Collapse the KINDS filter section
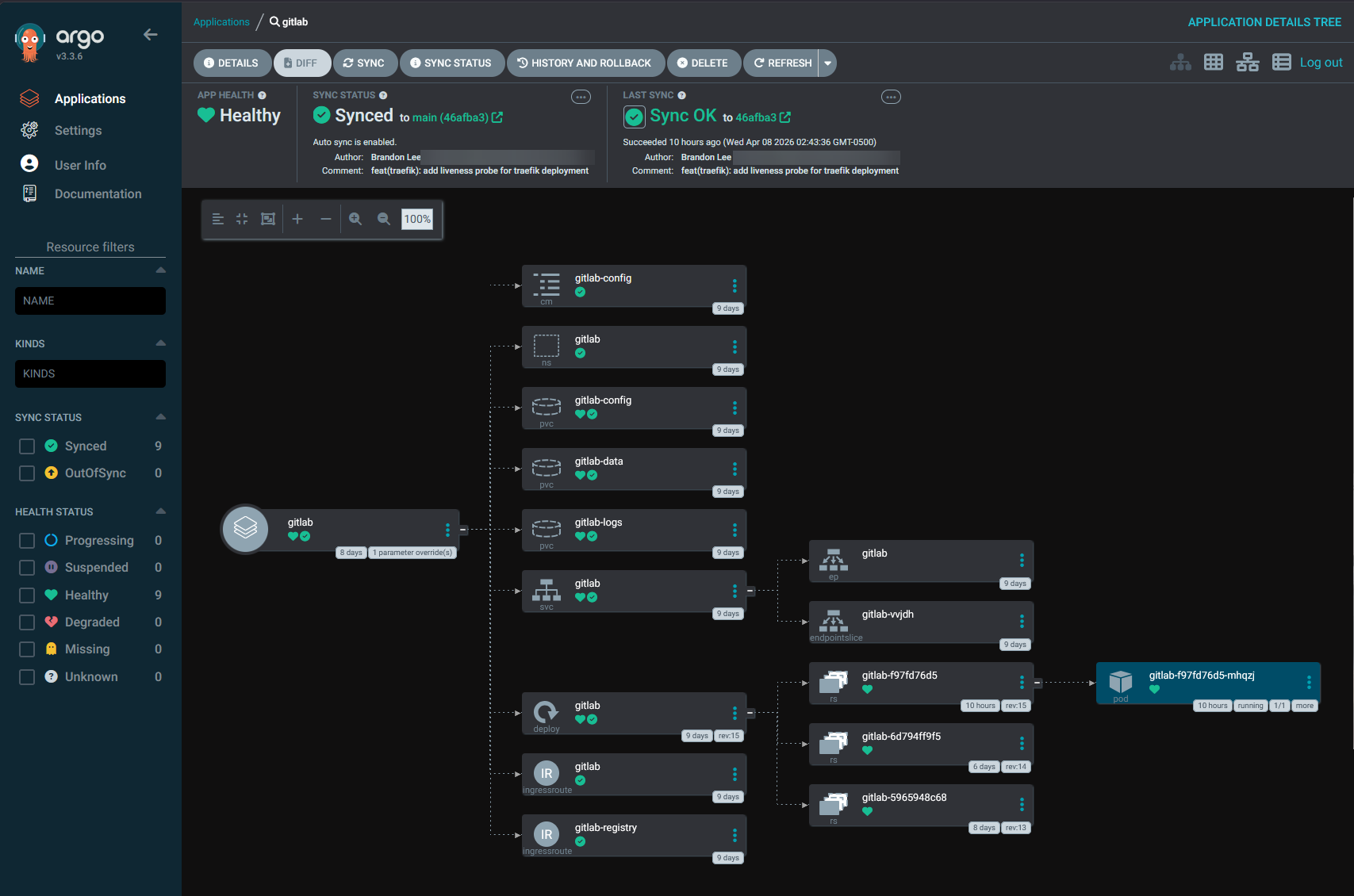This screenshot has width=1354, height=896. click(161, 343)
